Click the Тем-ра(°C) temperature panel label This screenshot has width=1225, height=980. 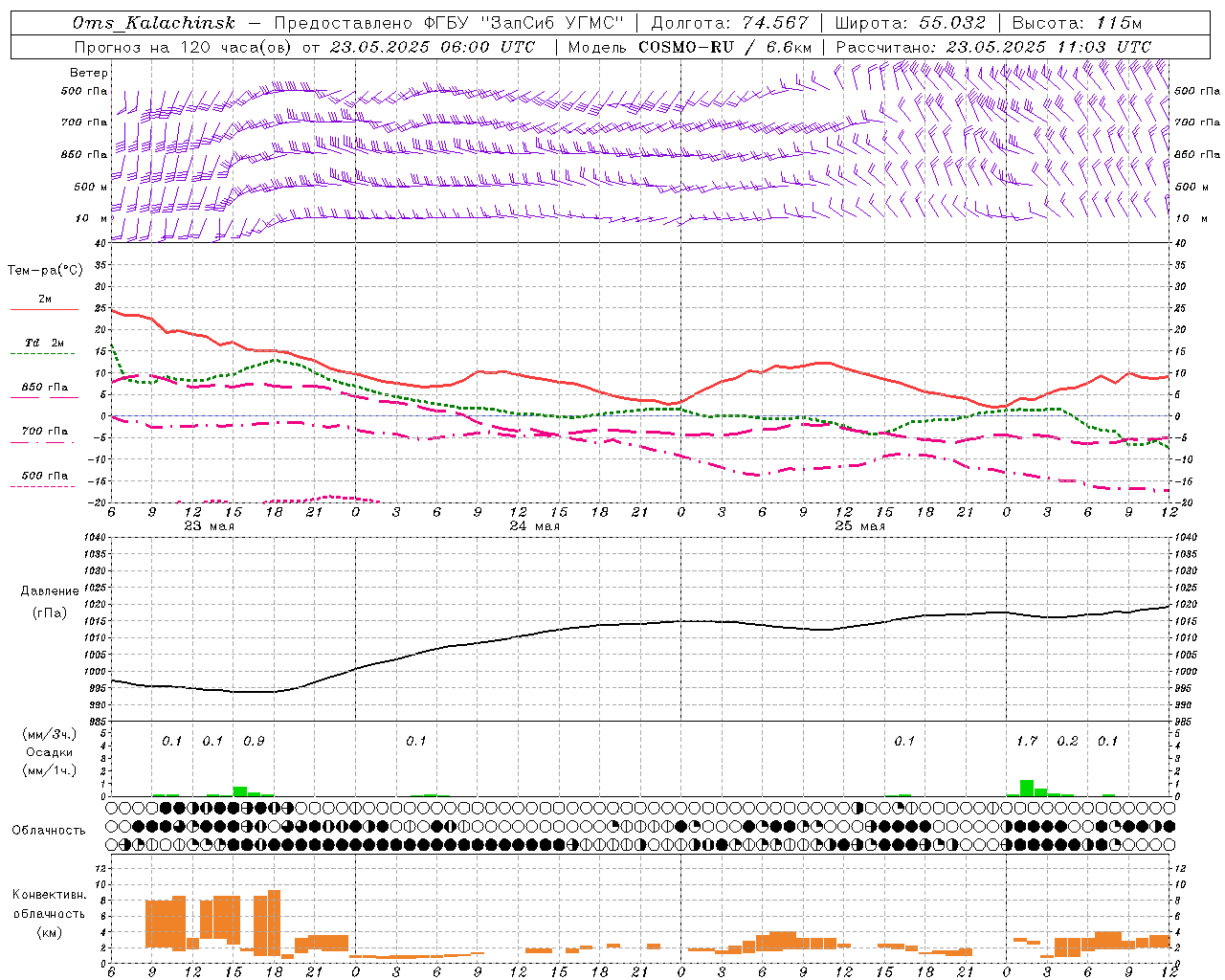point(45,271)
